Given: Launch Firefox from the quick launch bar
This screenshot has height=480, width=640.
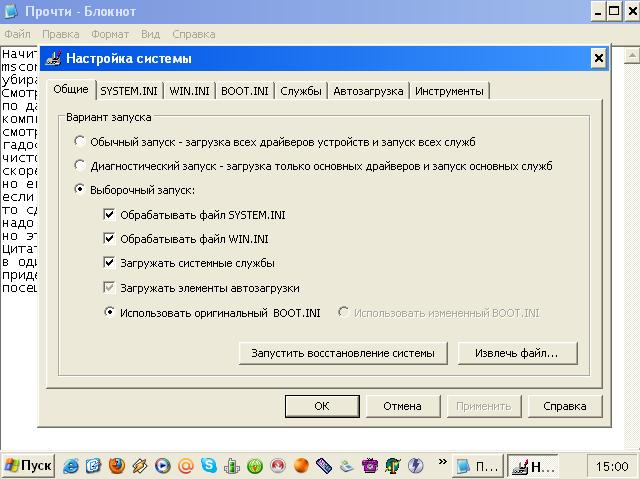Looking at the screenshot, I should [x=117, y=466].
